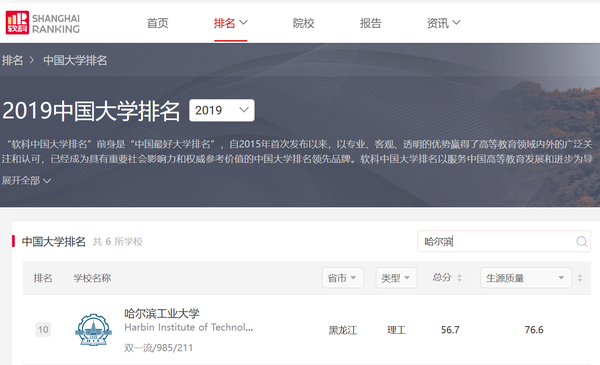
Task: Click the Harbin Institute of Technology emblem
Action: click(x=93, y=329)
